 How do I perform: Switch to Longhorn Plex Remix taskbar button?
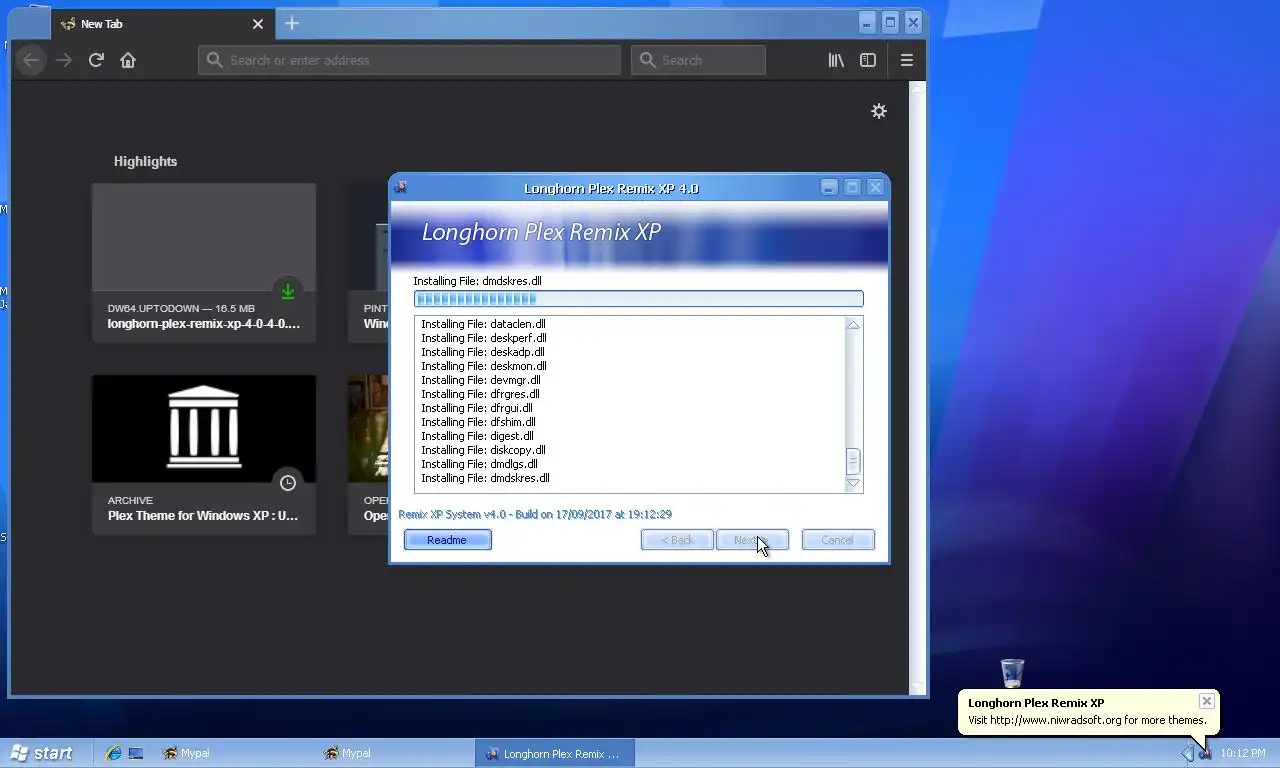click(x=554, y=753)
